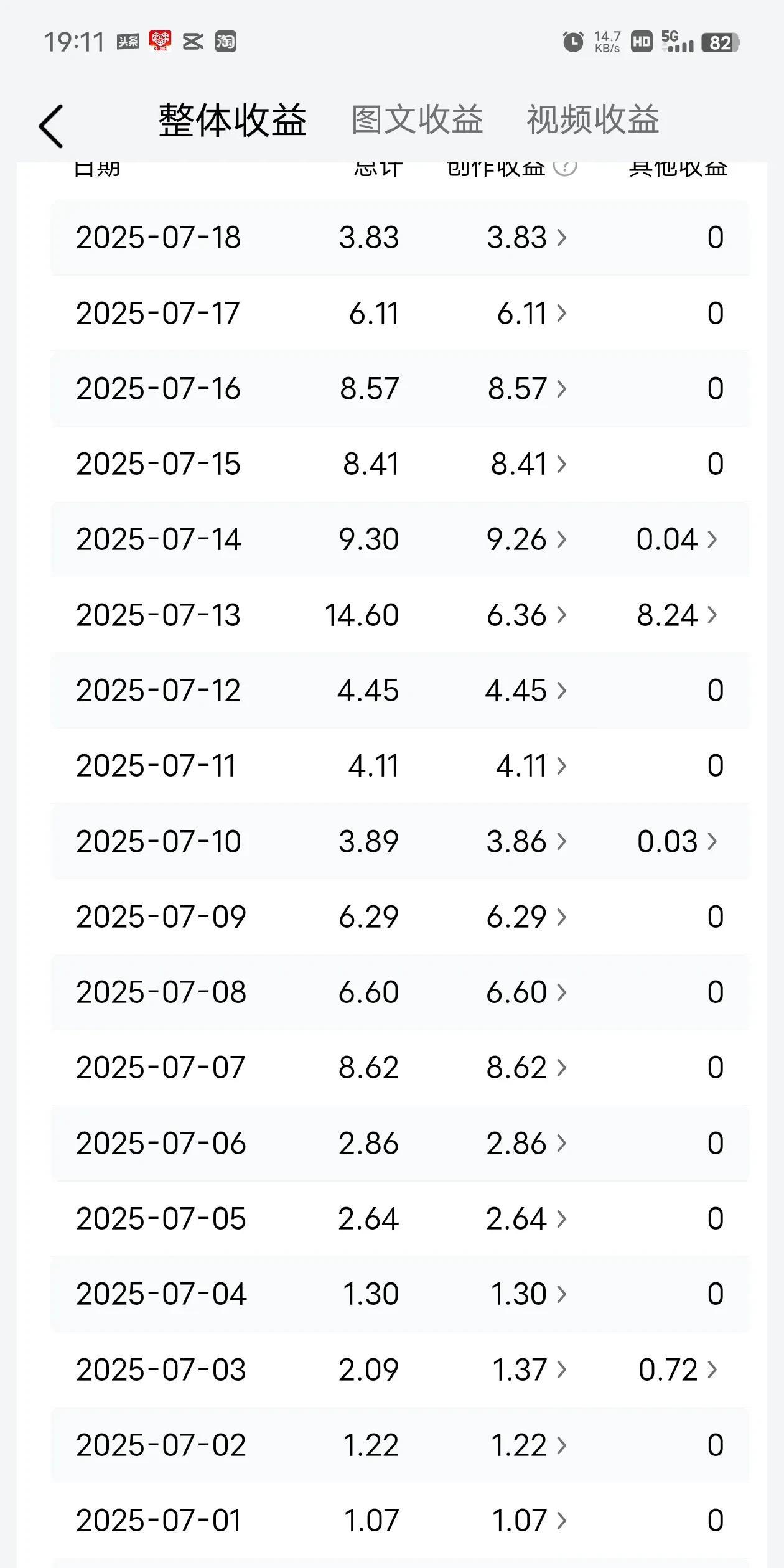Viewport: 784px width, 1568px height.
Task: Tap the 14.60 total for 2025-07-13
Action: coord(362,615)
